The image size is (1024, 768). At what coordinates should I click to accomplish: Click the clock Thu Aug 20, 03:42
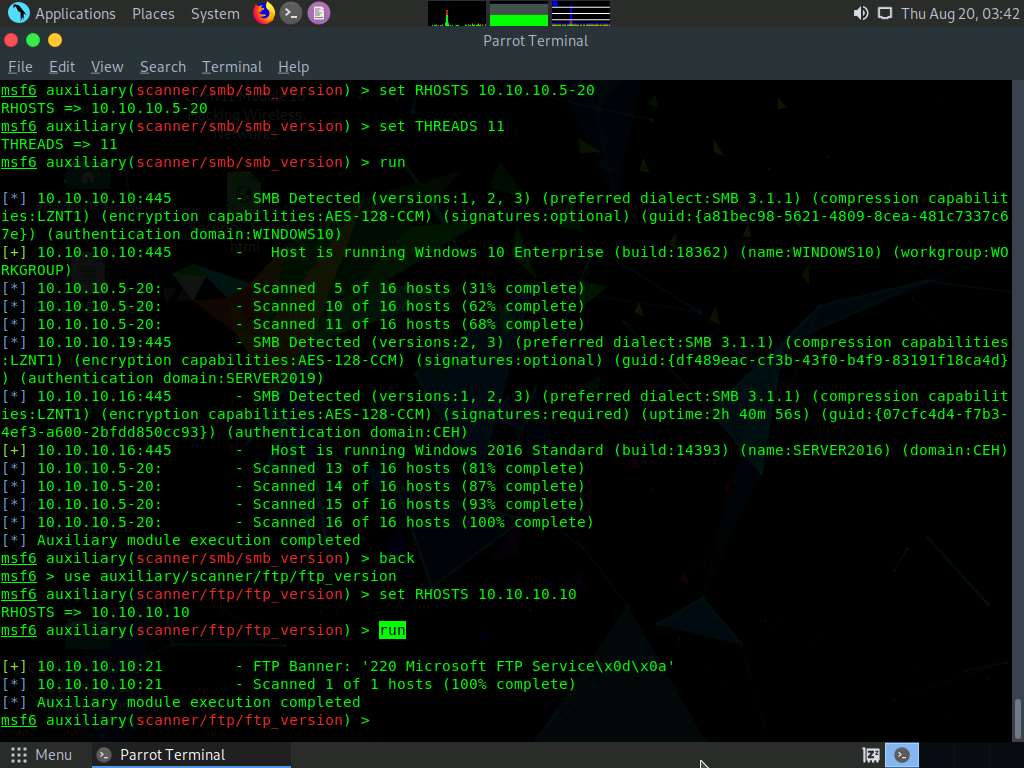coord(960,14)
